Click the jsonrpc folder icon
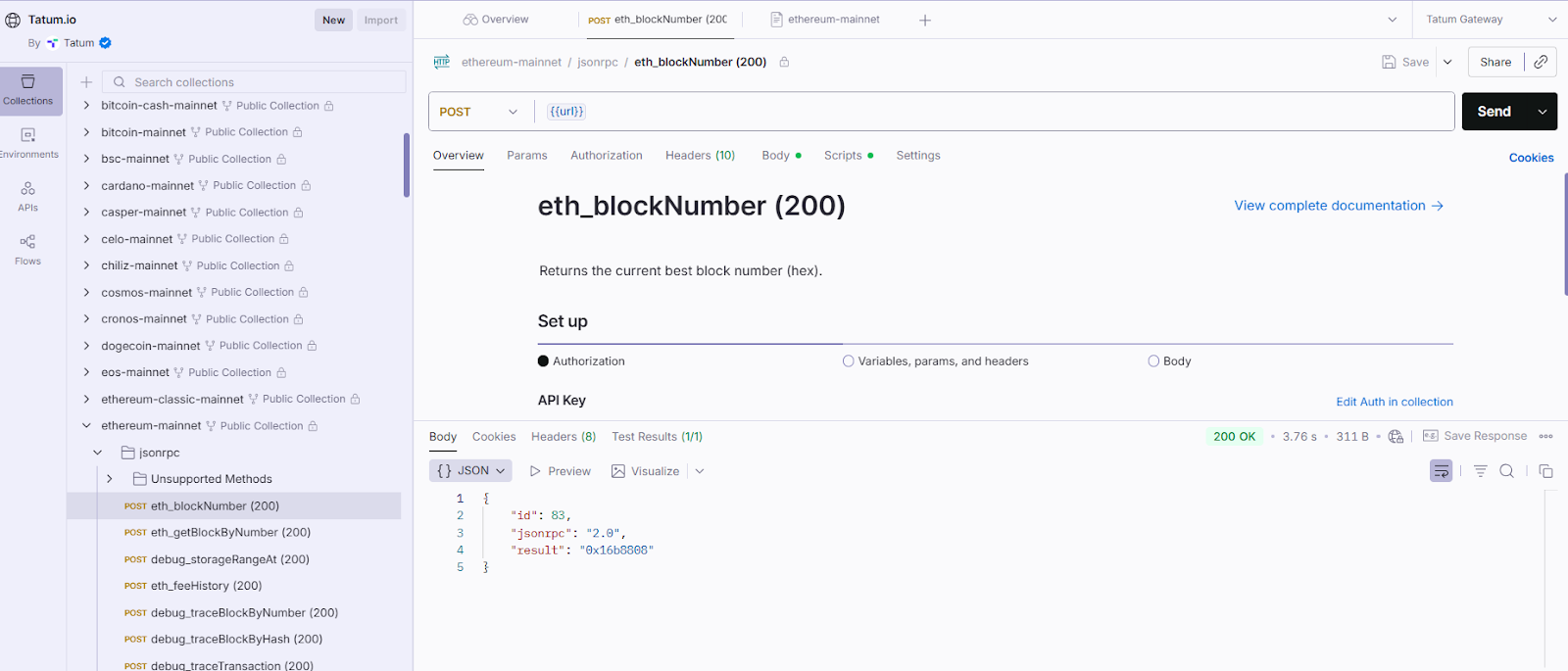This screenshot has height=671, width=1568. click(x=127, y=453)
